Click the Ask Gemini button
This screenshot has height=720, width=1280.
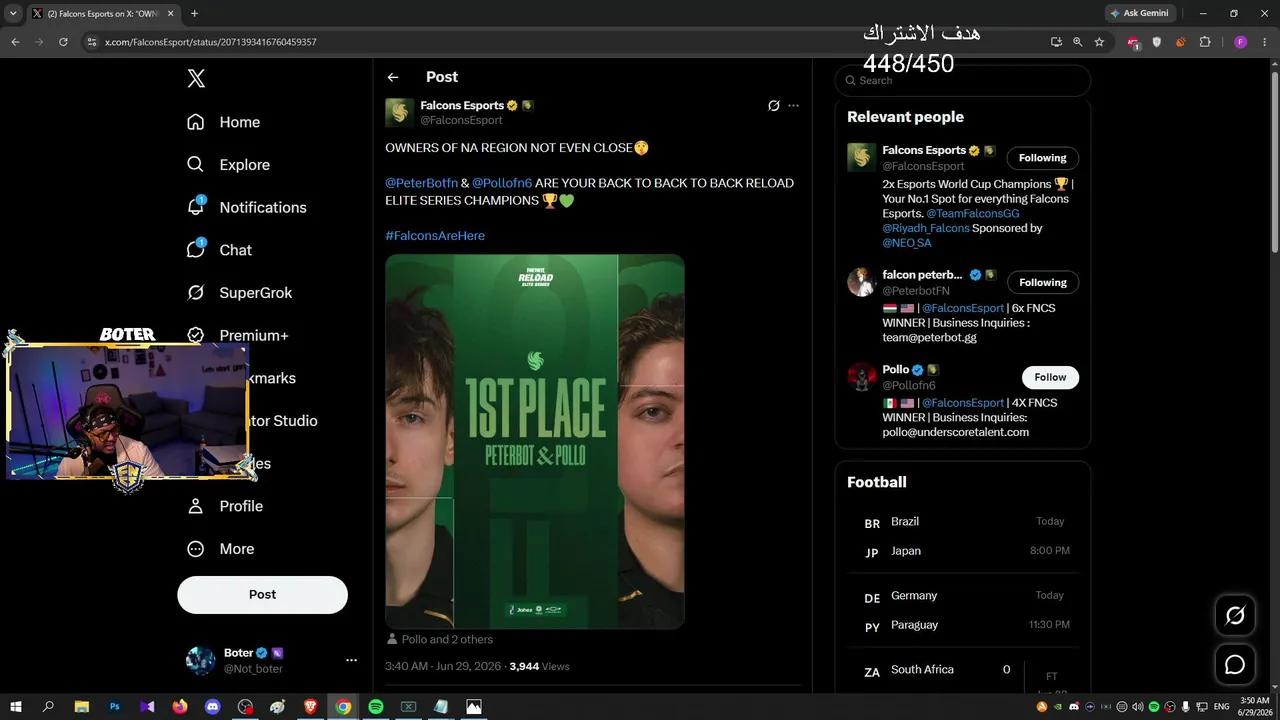pyautogui.click(x=1138, y=13)
